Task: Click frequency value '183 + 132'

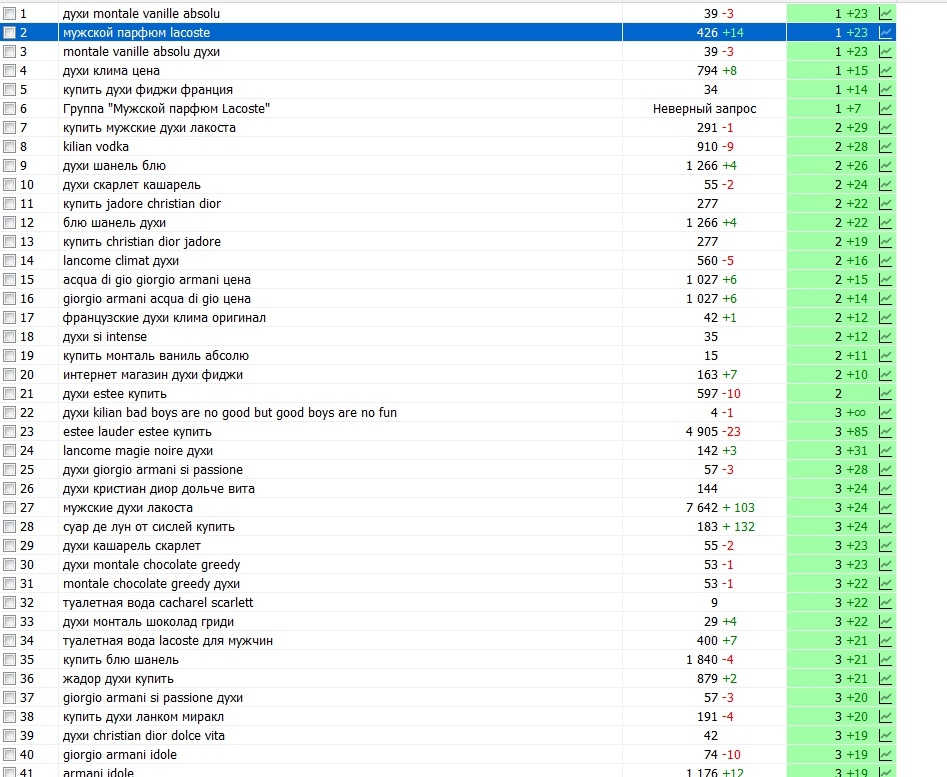Action: 725,527
